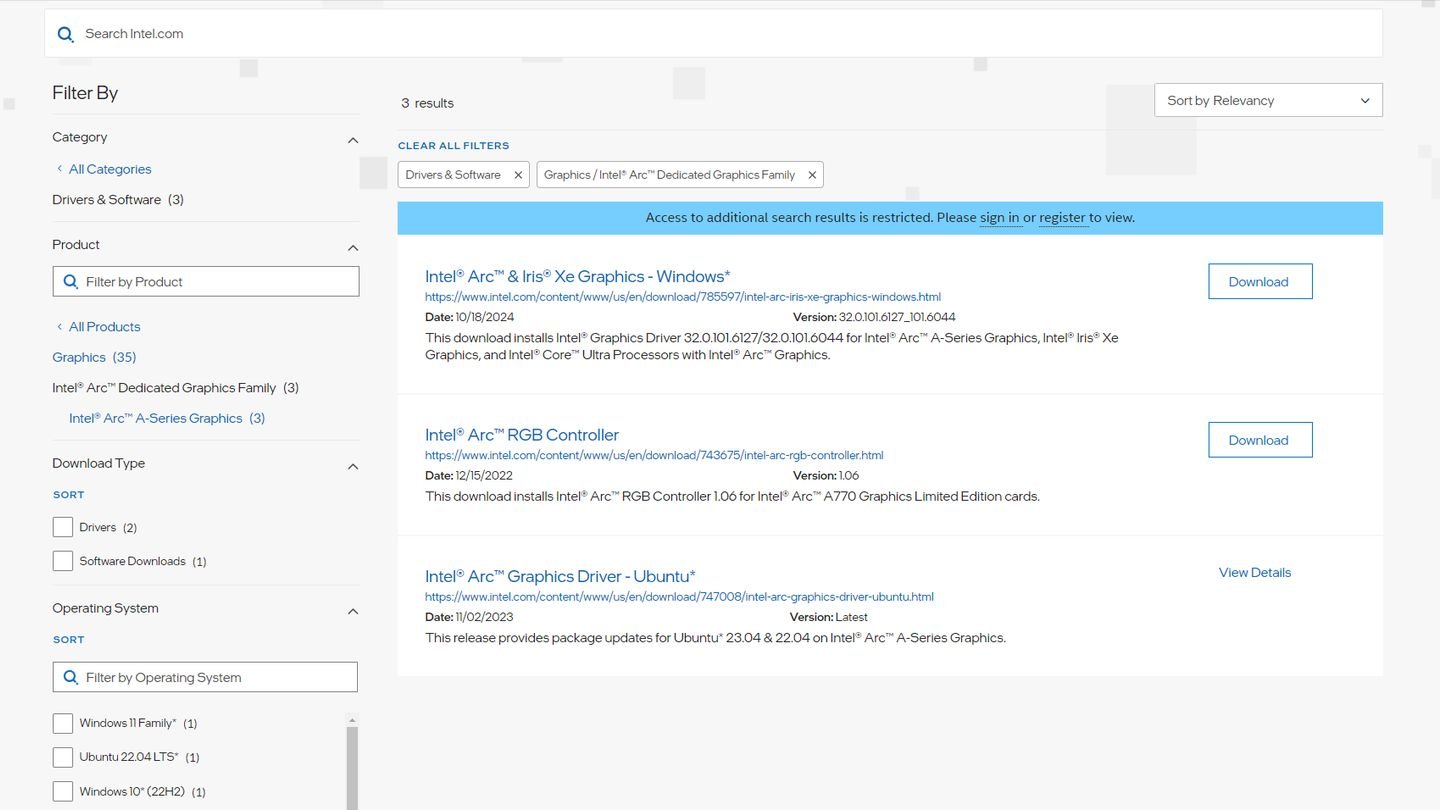Collapse the Operating System filter section
This screenshot has width=1440, height=810.
[353, 611]
